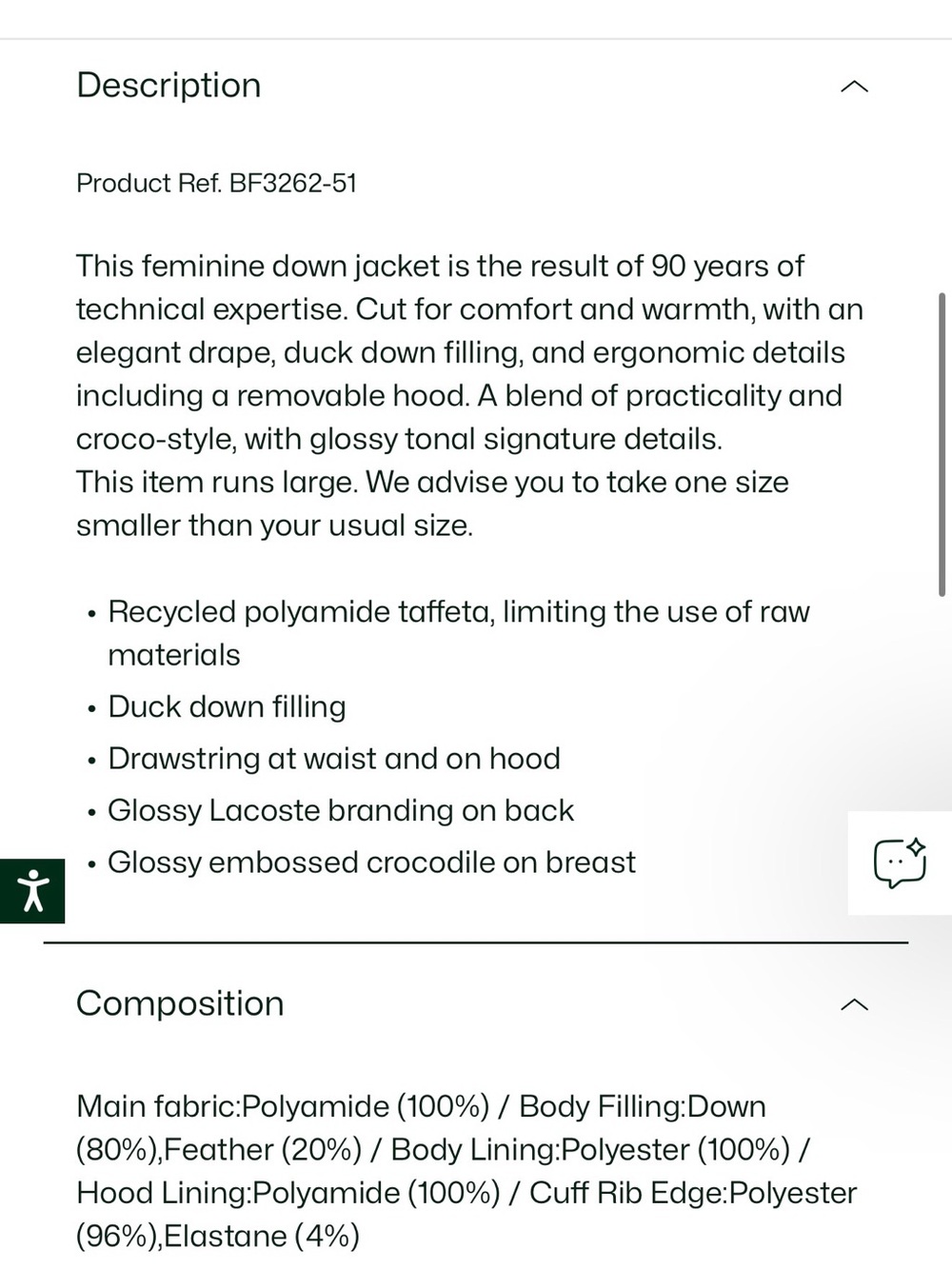This screenshot has width=952, height=1269.
Task: Click 'Drawstring at waist and on hood' bullet
Action: [334, 759]
